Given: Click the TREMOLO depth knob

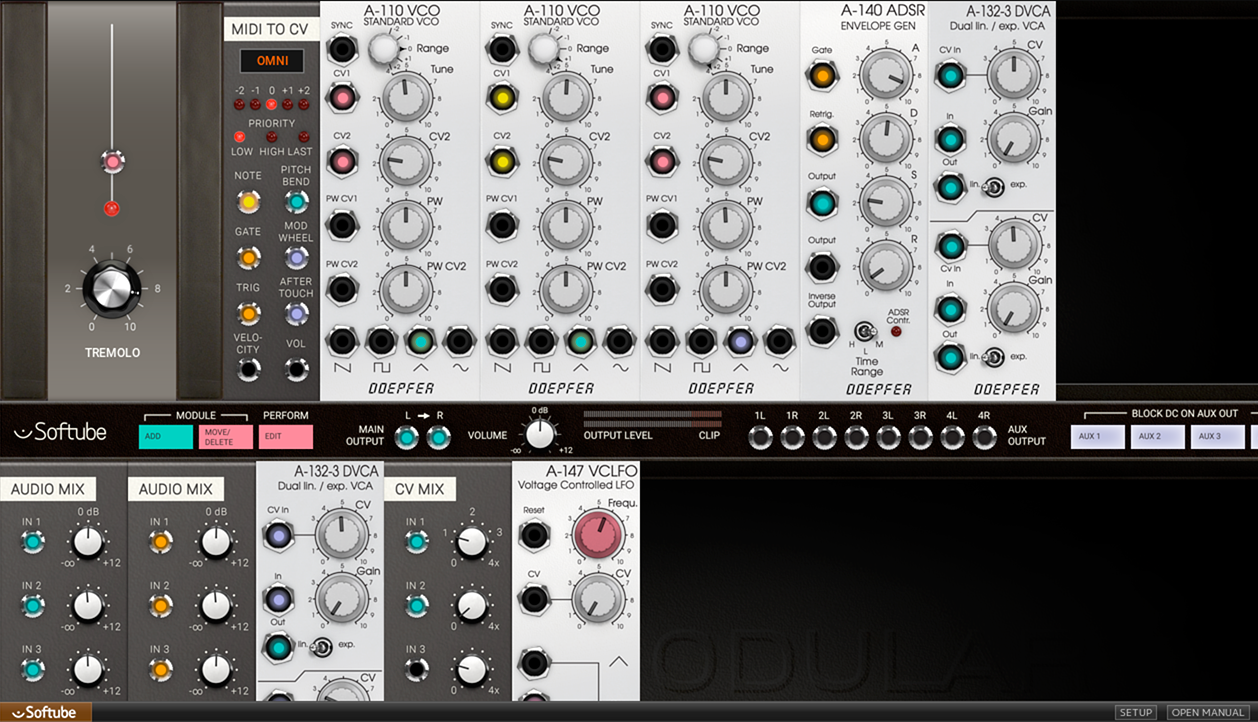Looking at the screenshot, I should pyautogui.click(x=113, y=288).
